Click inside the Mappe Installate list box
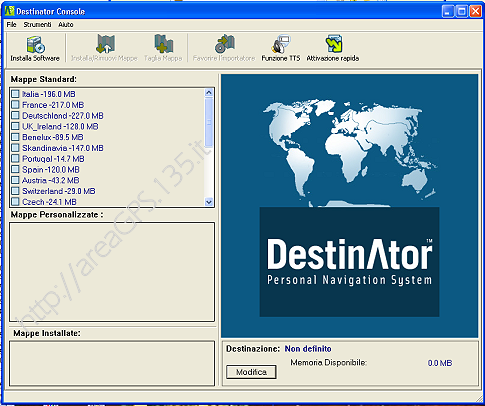 click(x=112, y=363)
